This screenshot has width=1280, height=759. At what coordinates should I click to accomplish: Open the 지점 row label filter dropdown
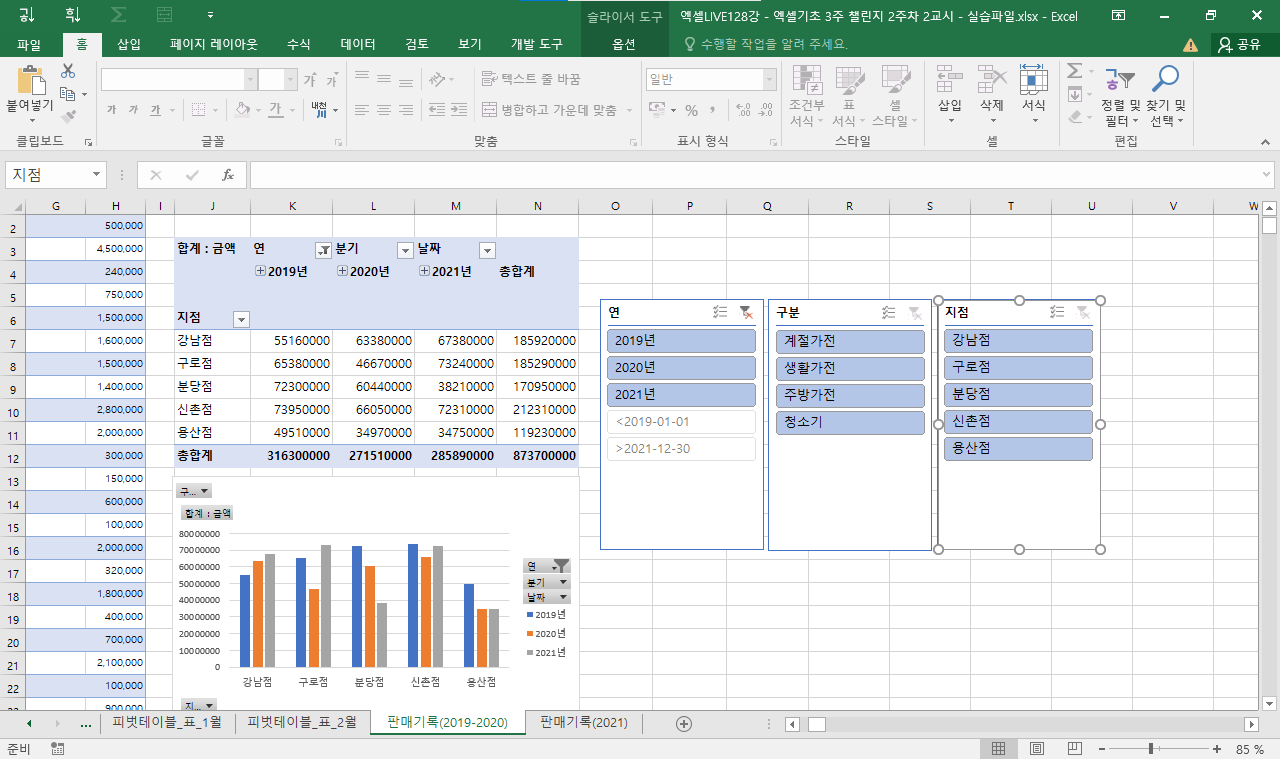pyautogui.click(x=241, y=319)
